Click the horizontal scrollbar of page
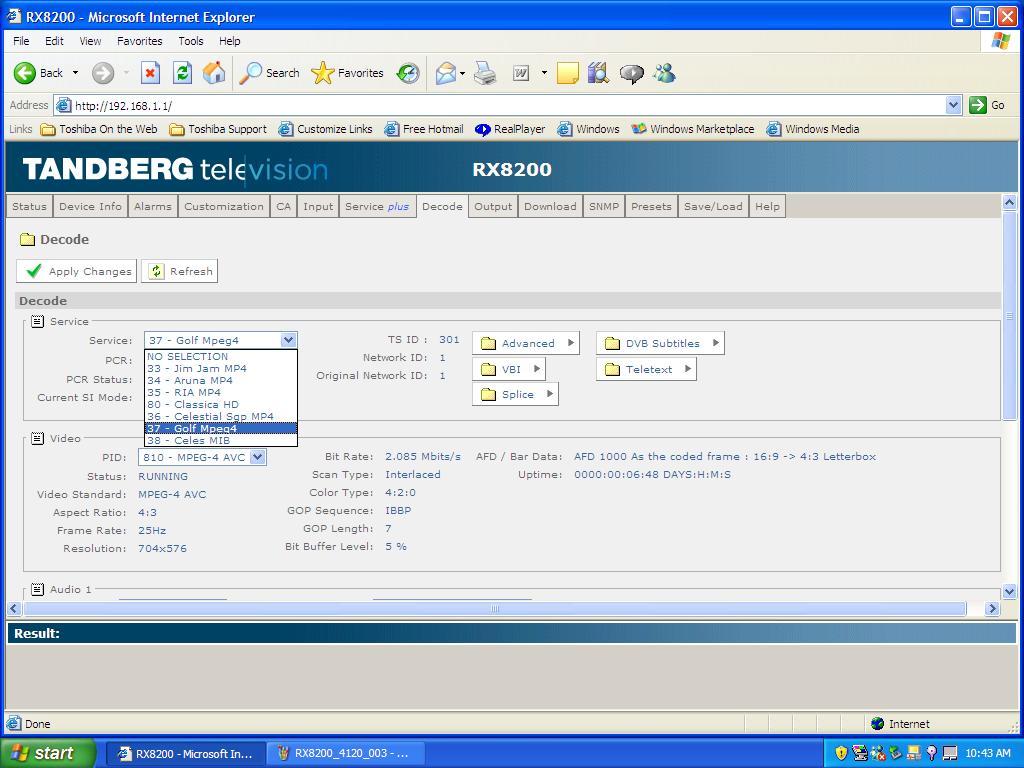The height and width of the screenshot is (768, 1024). [494, 608]
